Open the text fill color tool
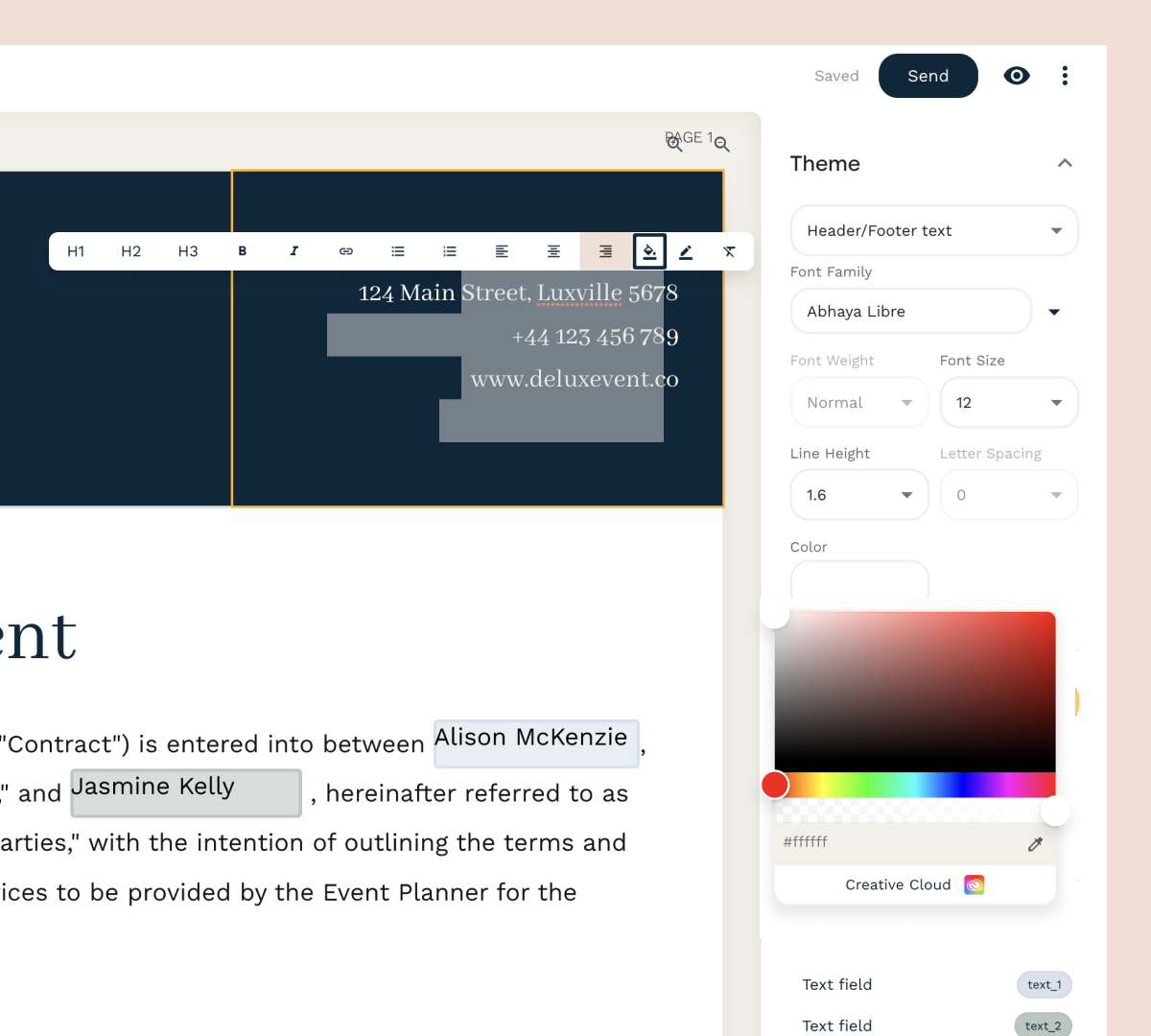 coord(649,251)
